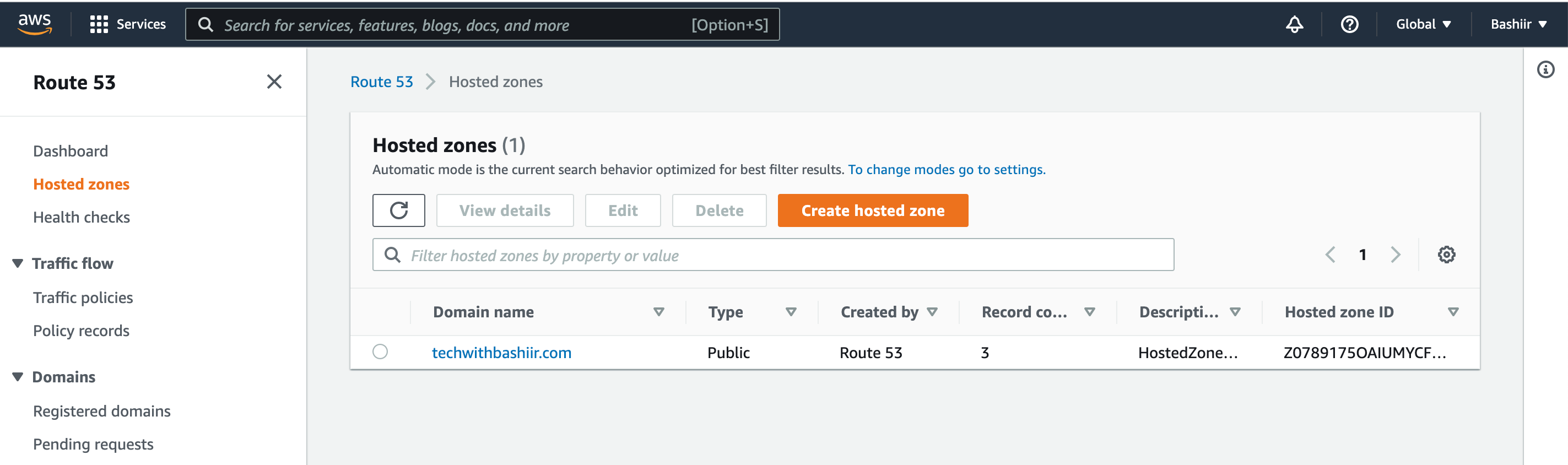1568x465 pixels.
Task: Sort by Hosted zone ID column arrow
Action: pyautogui.click(x=1453, y=312)
